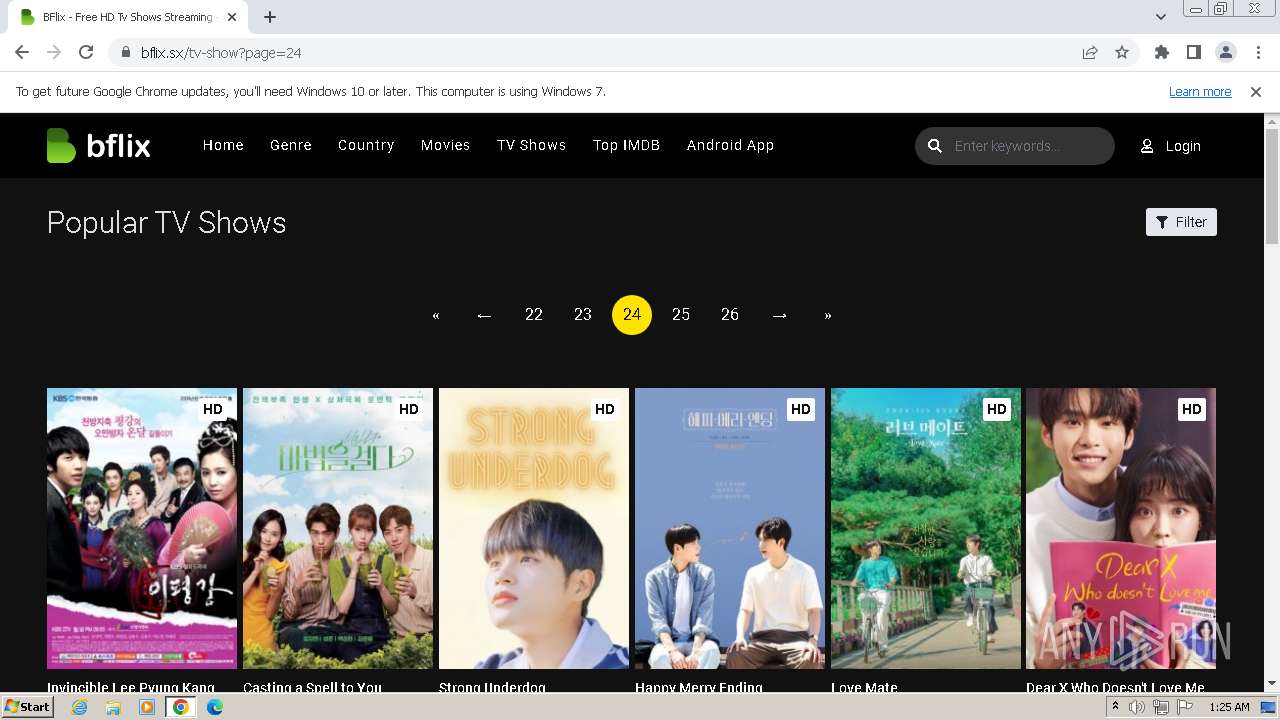Open the Top IMDB page
The image size is (1280, 720).
[x=626, y=145]
